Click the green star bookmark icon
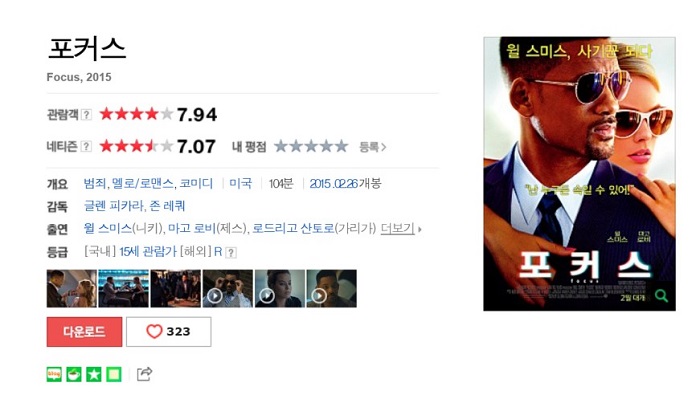The height and width of the screenshot is (411, 700). 94,374
